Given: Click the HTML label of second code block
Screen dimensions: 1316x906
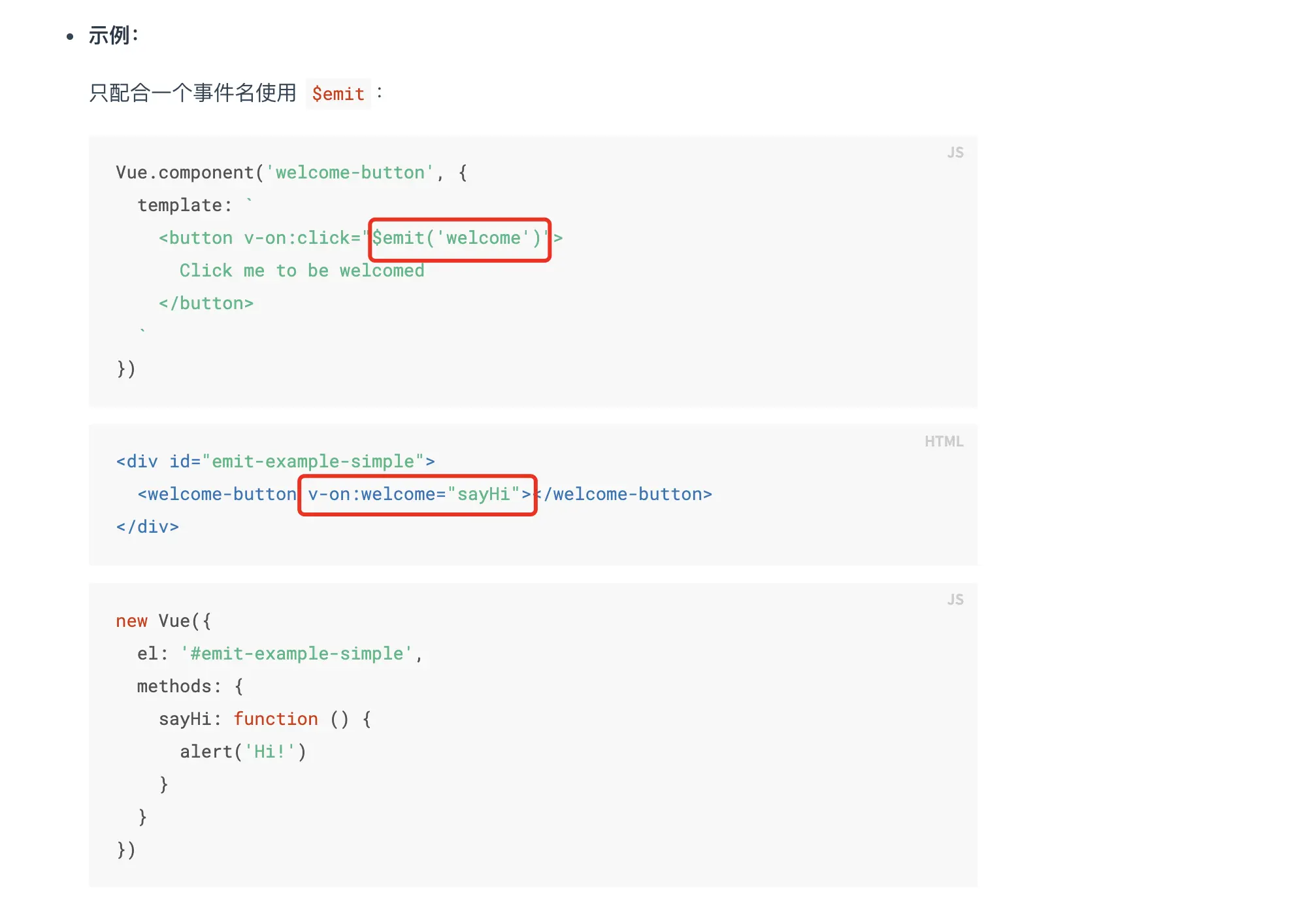Looking at the screenshot, I should coord(944,441).
